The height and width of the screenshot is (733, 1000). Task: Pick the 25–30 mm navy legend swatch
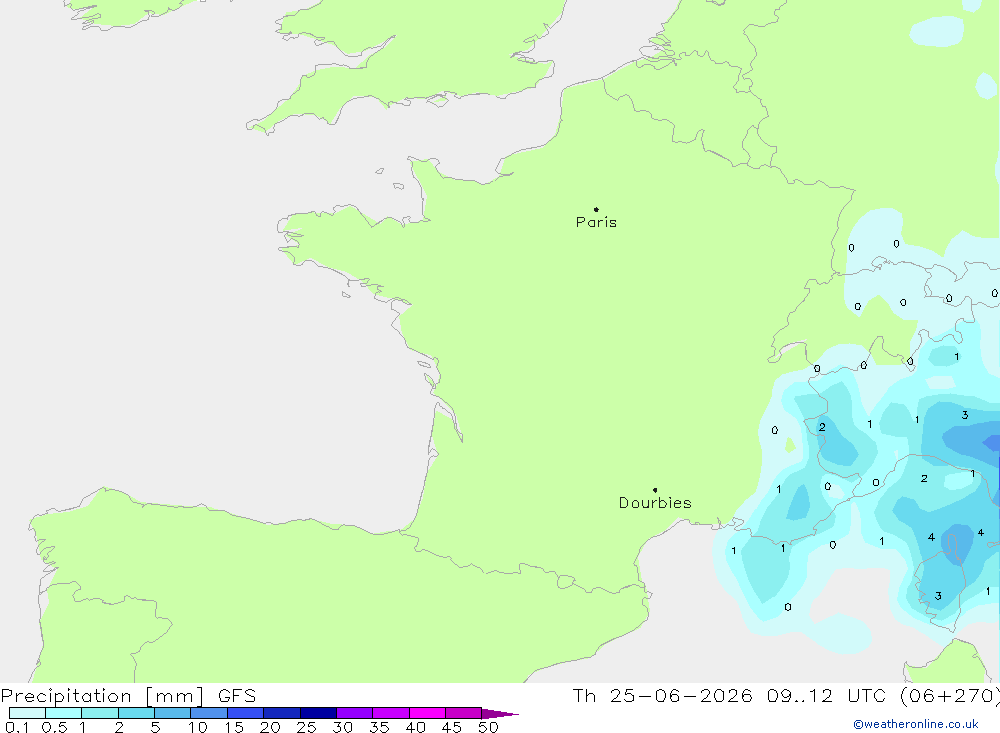click(x=318, y=713)
